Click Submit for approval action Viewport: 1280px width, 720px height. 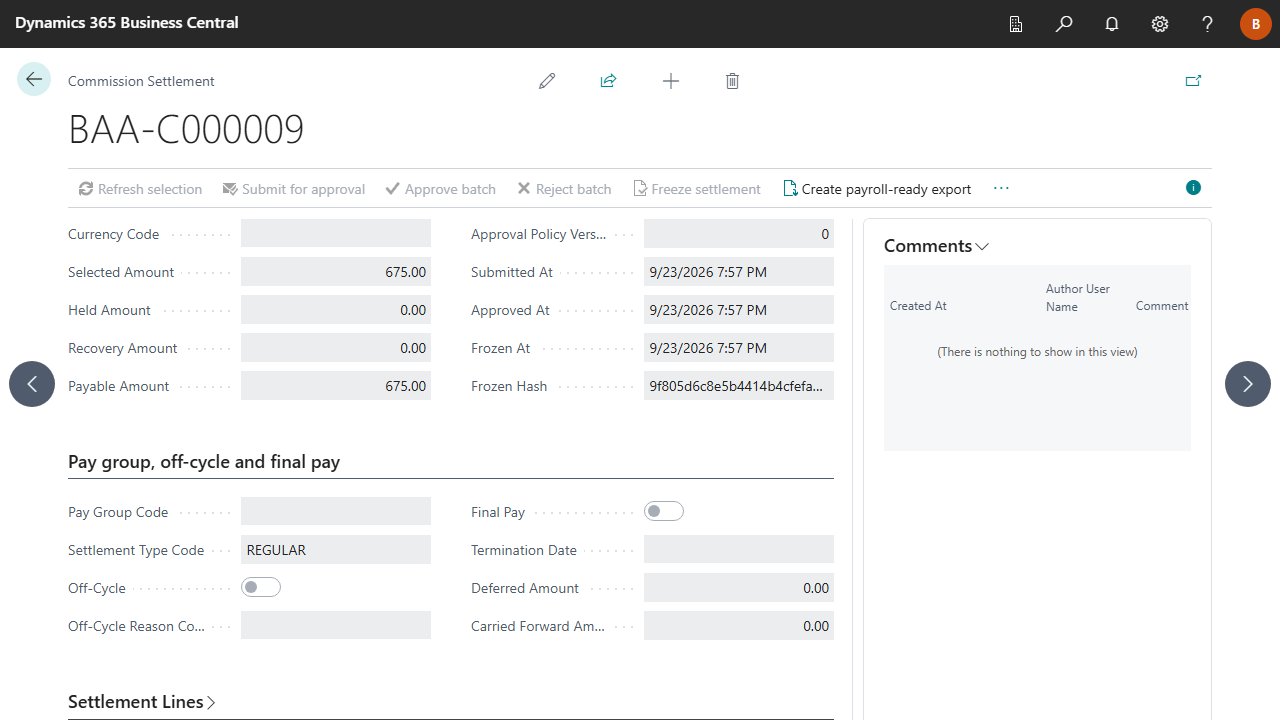point(294,189)
